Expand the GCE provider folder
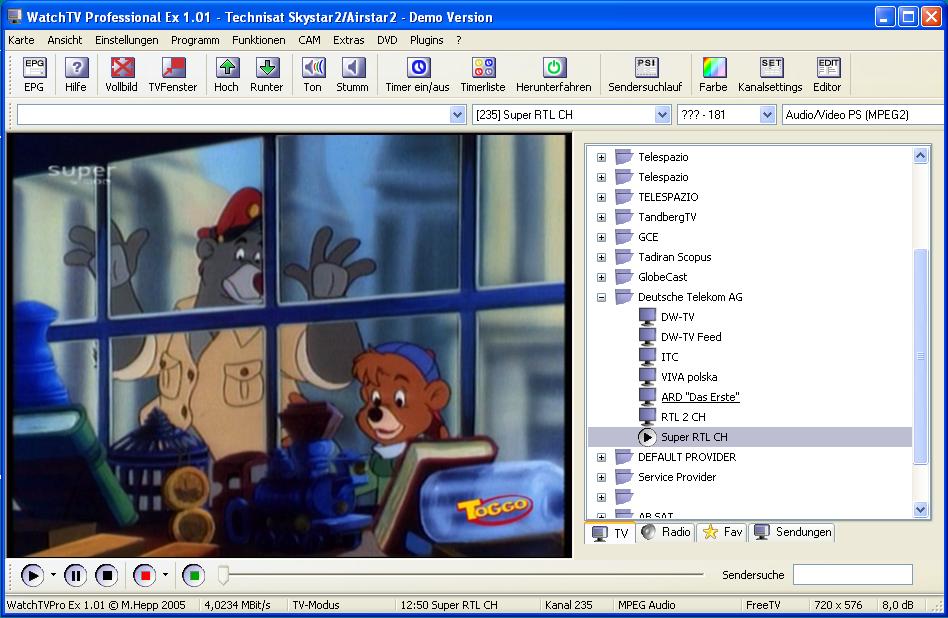948x618 pixels. [x=601, y=237]
